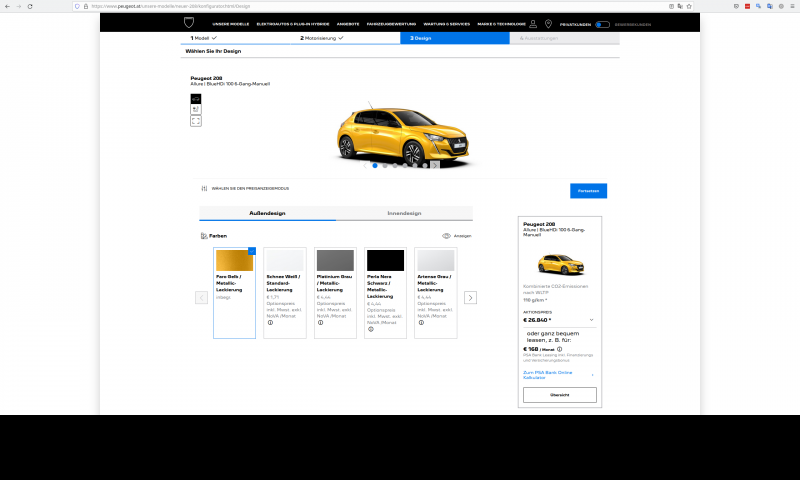This screenshot has width=800, height=480.
Task: Open the user account icon
Action: coord(533,24)
